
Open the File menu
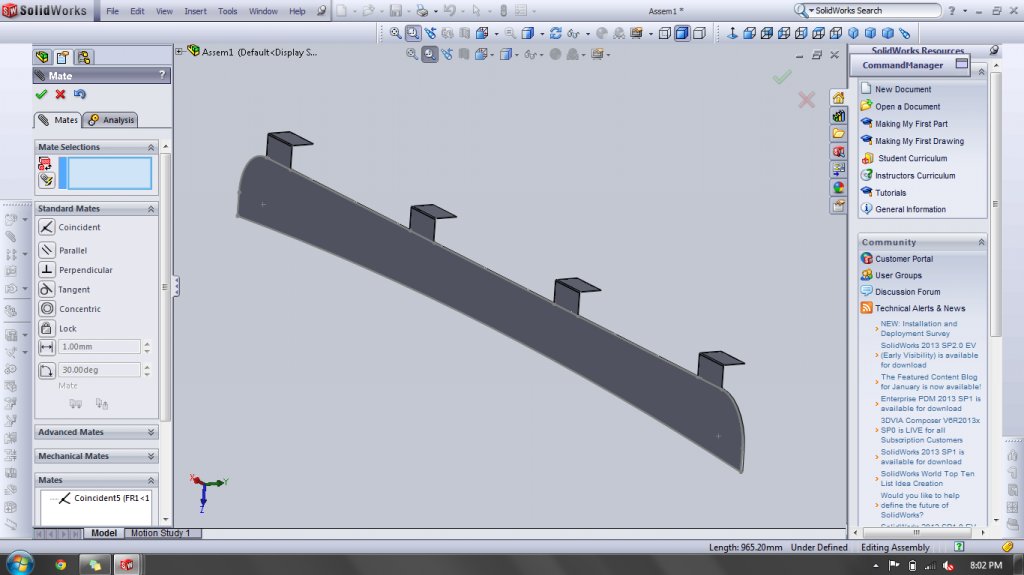tap(112, 11)
